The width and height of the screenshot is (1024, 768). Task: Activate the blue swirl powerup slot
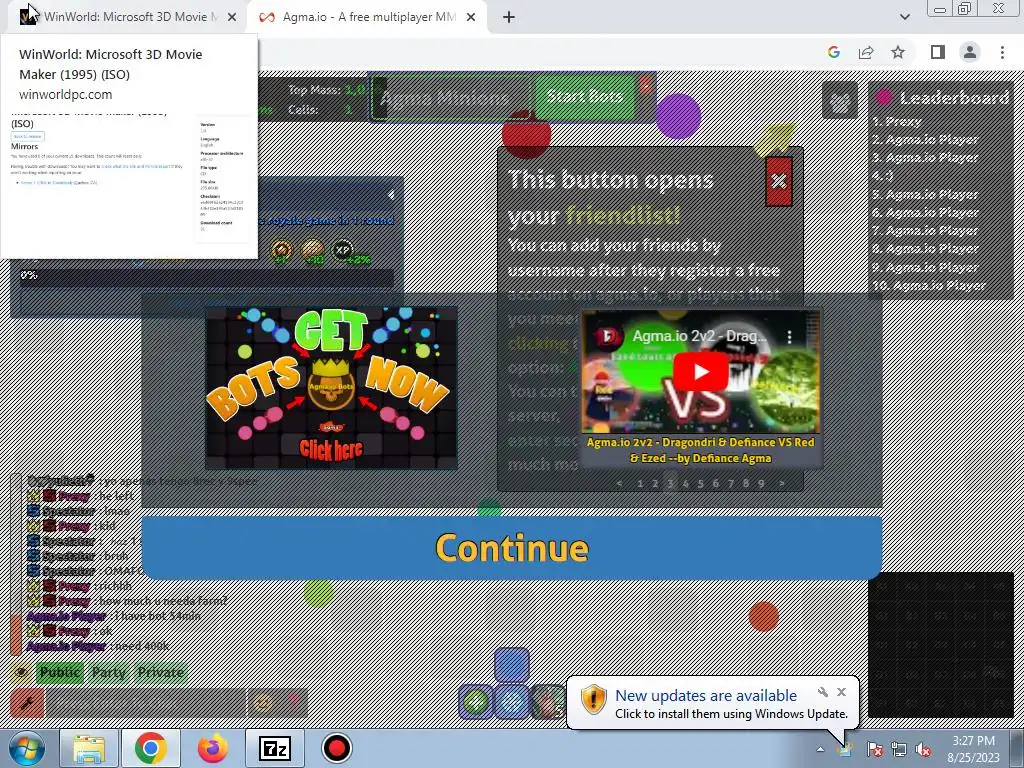pos(512,702)
